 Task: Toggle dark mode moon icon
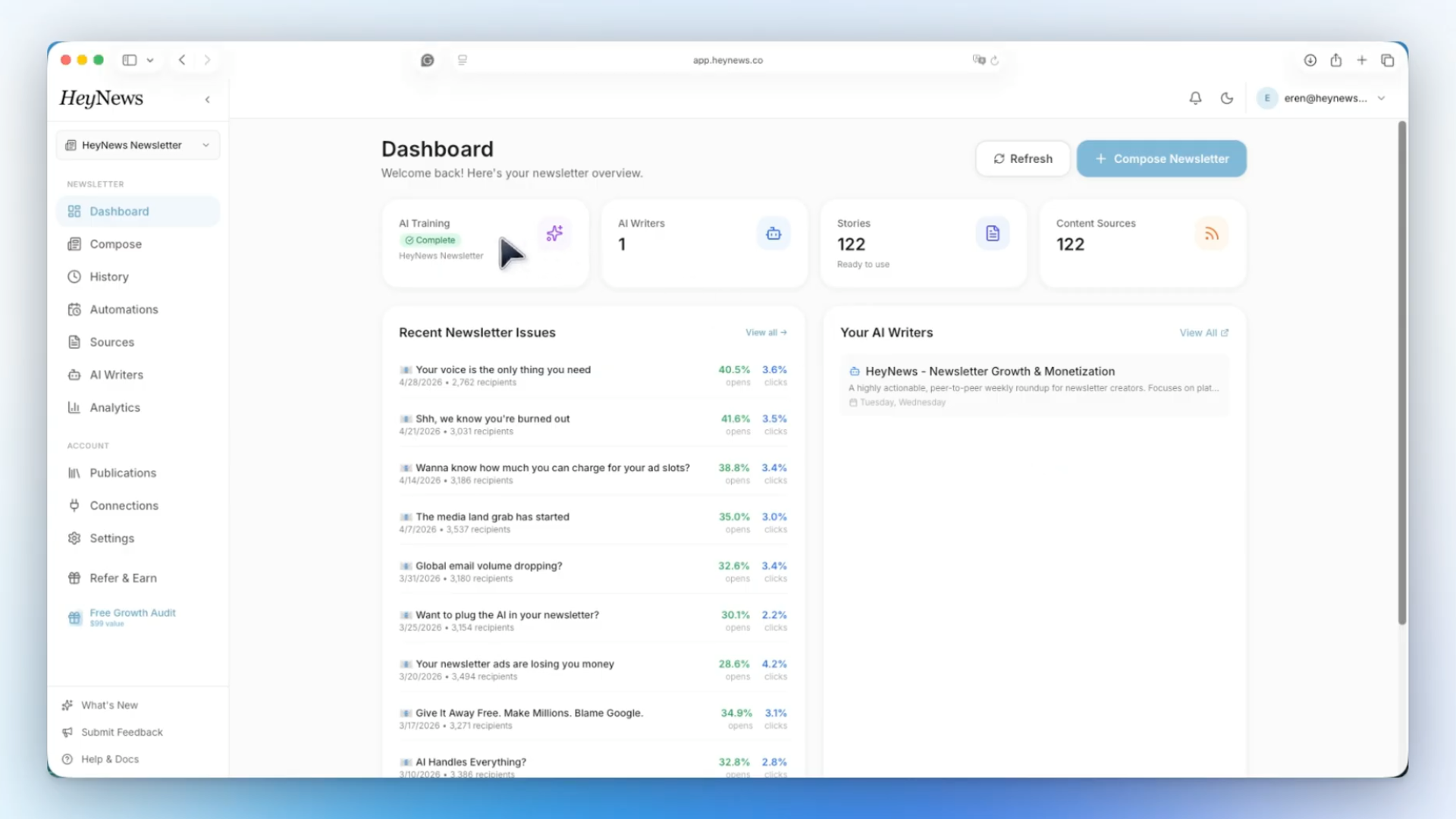click(1227, 98)
